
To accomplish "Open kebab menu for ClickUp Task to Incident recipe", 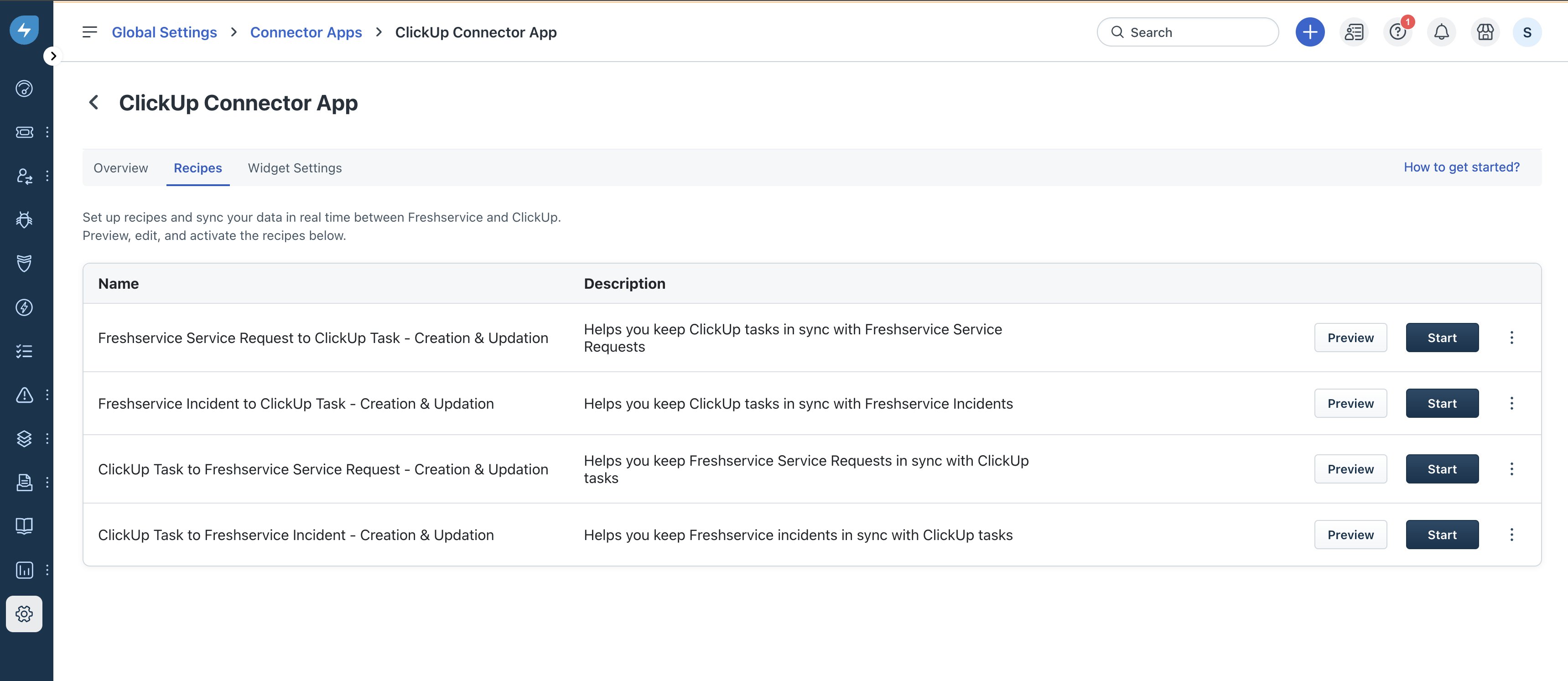I will pos(1511,535).
